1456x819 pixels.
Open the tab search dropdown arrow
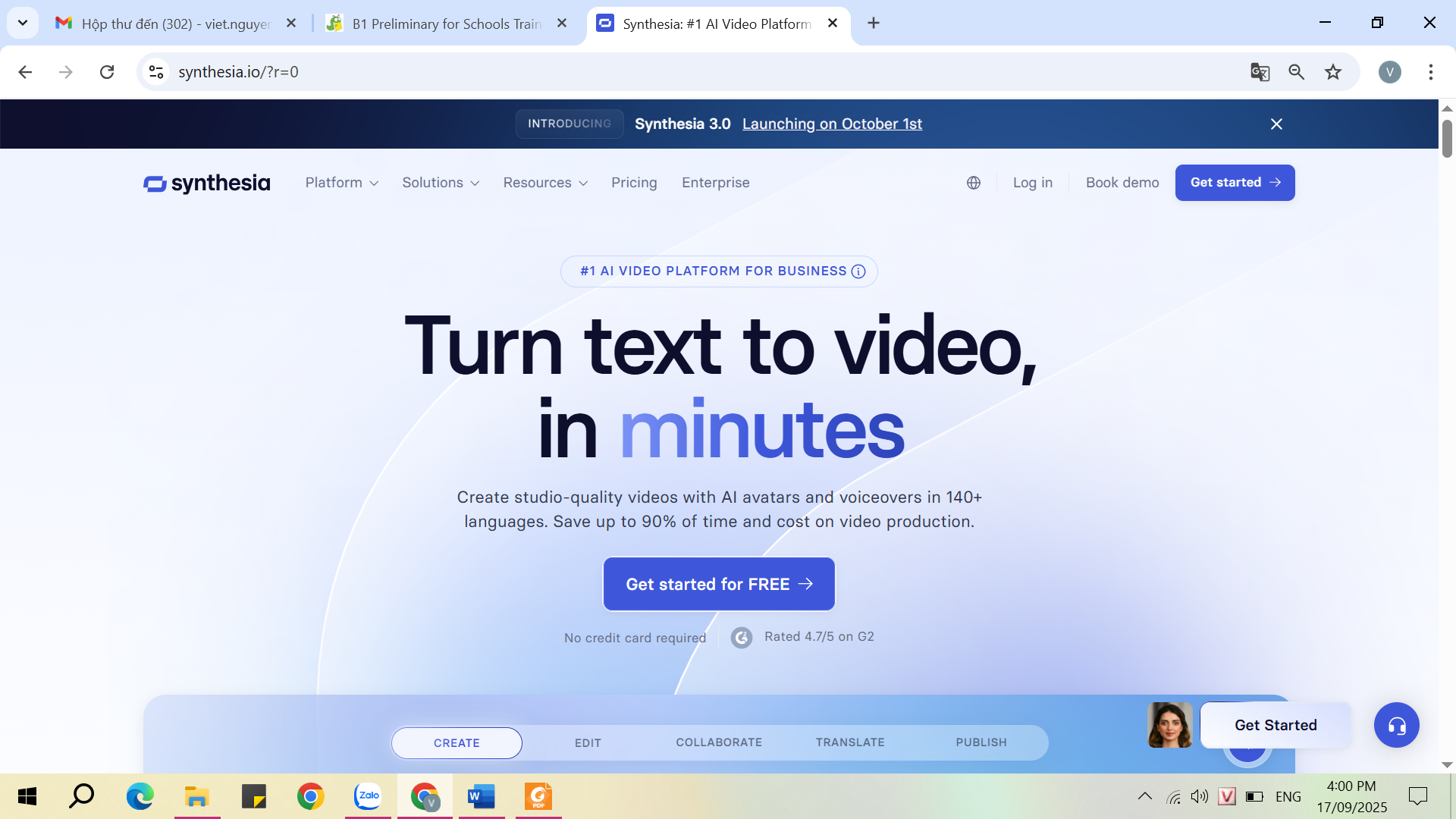point(23,24)
